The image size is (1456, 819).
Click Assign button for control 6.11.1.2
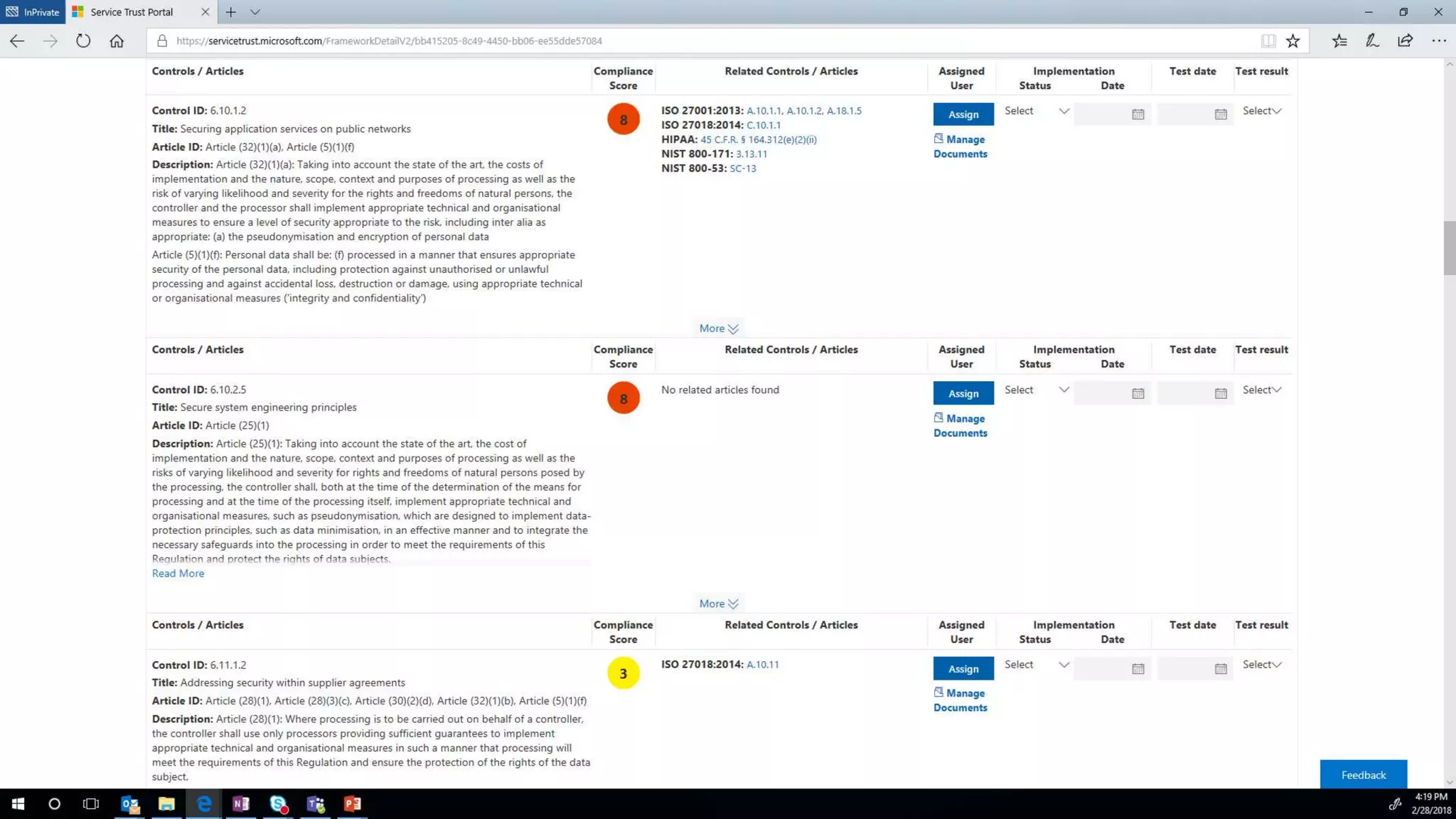coord(963,668)
